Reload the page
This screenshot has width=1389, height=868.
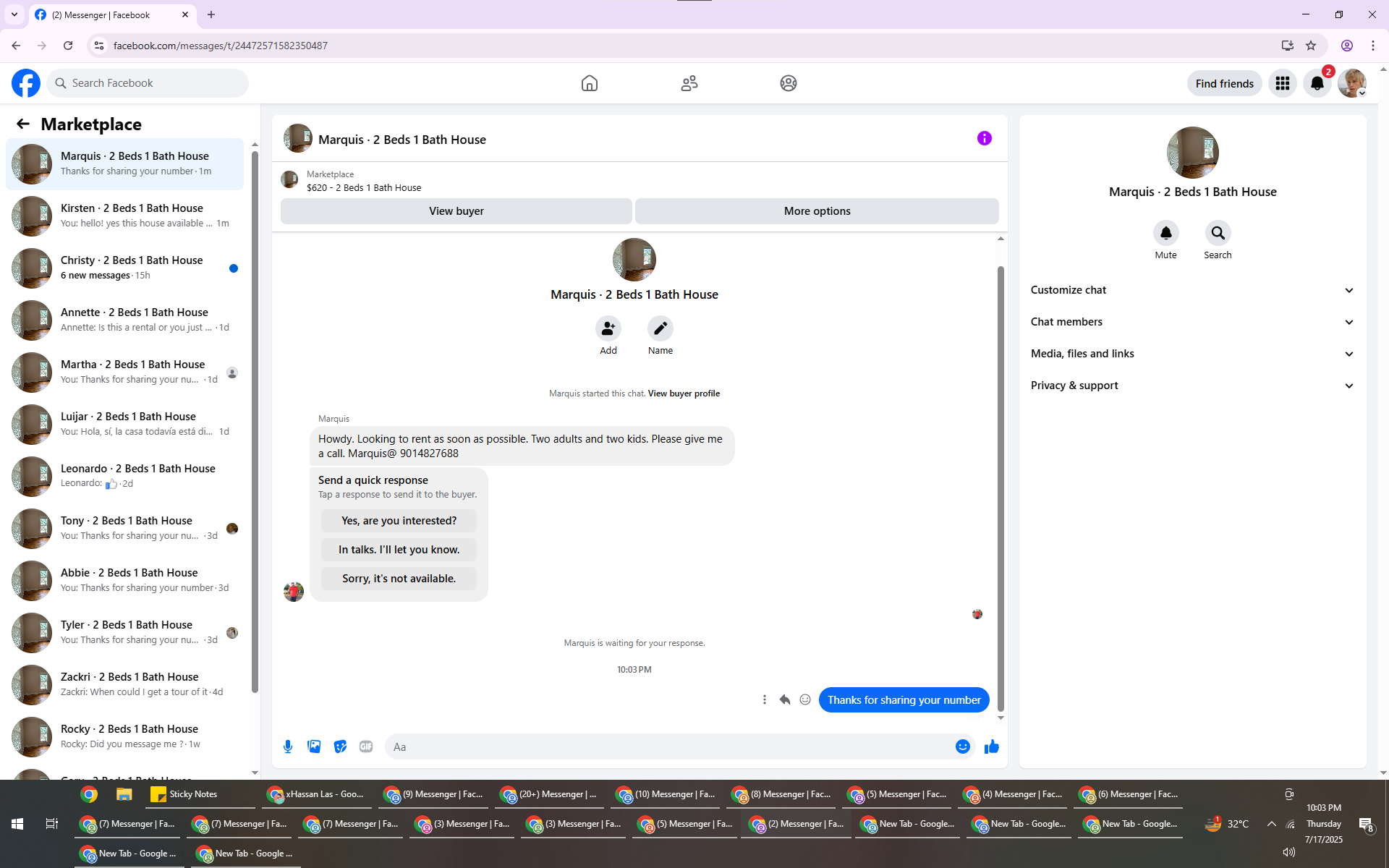68,46
